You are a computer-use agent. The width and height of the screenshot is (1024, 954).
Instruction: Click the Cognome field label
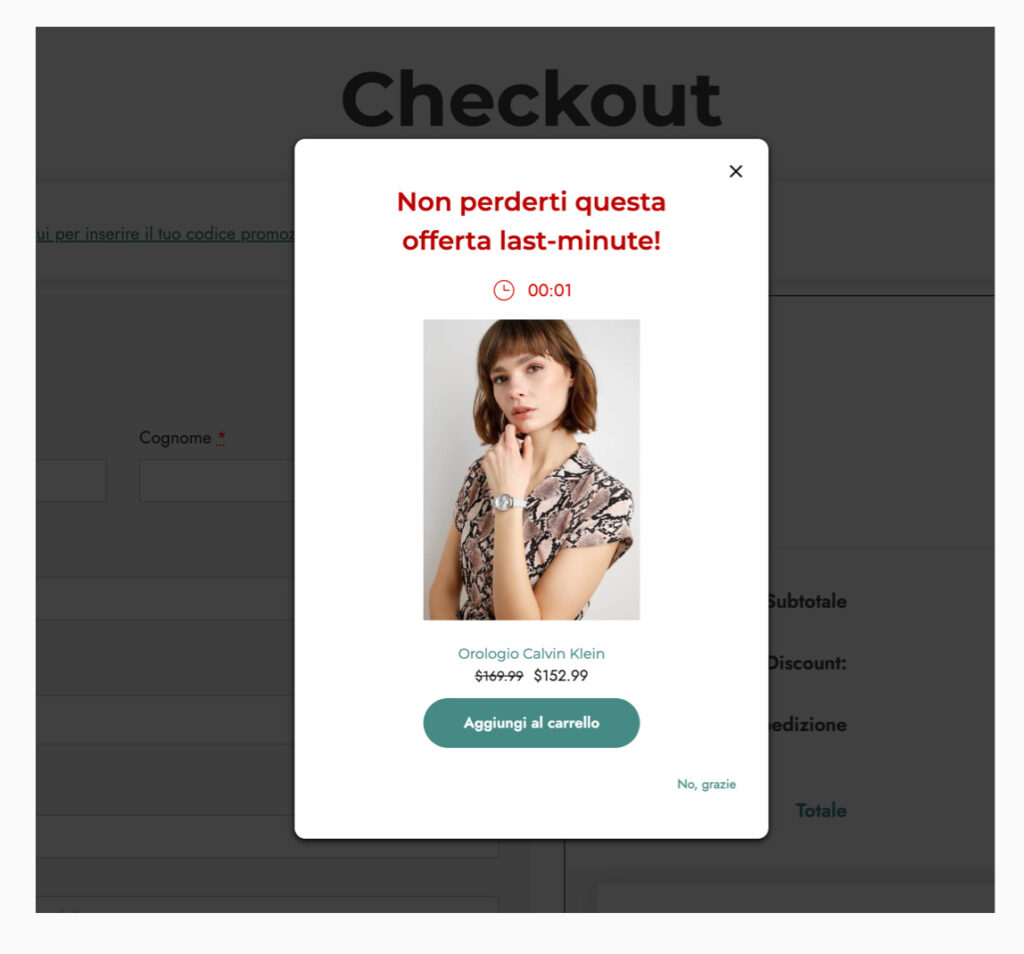coord(175,438)
